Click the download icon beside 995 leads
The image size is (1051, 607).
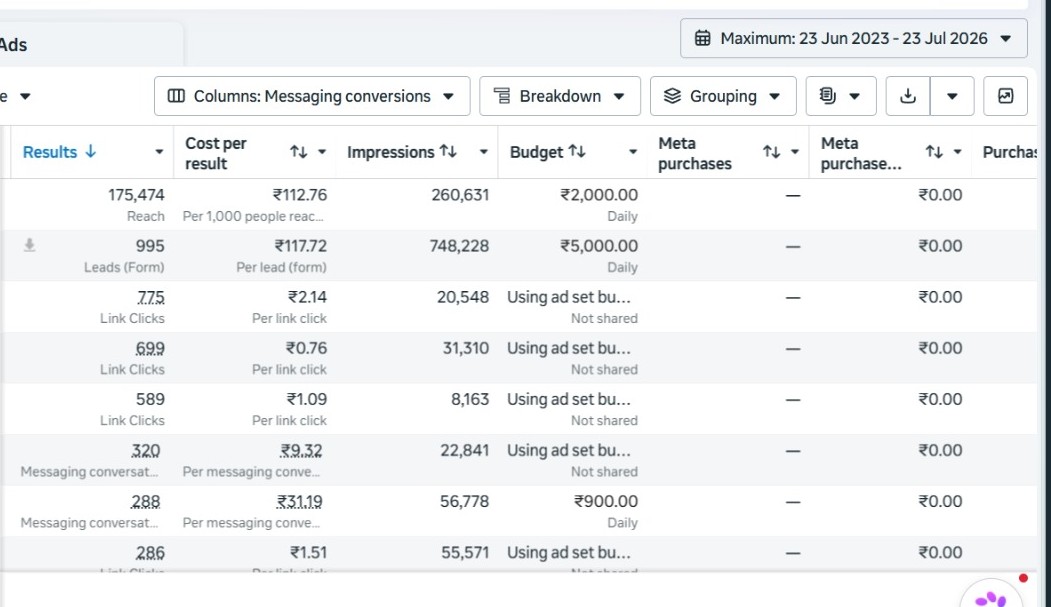coord(29,245)
